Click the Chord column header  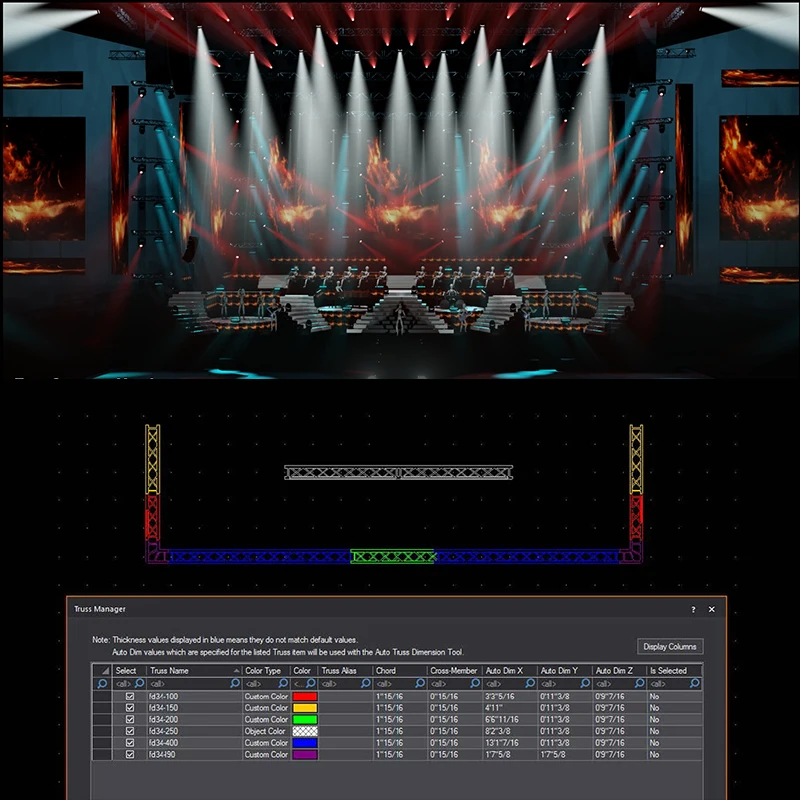pyautogui.click(x=400, y=670)
